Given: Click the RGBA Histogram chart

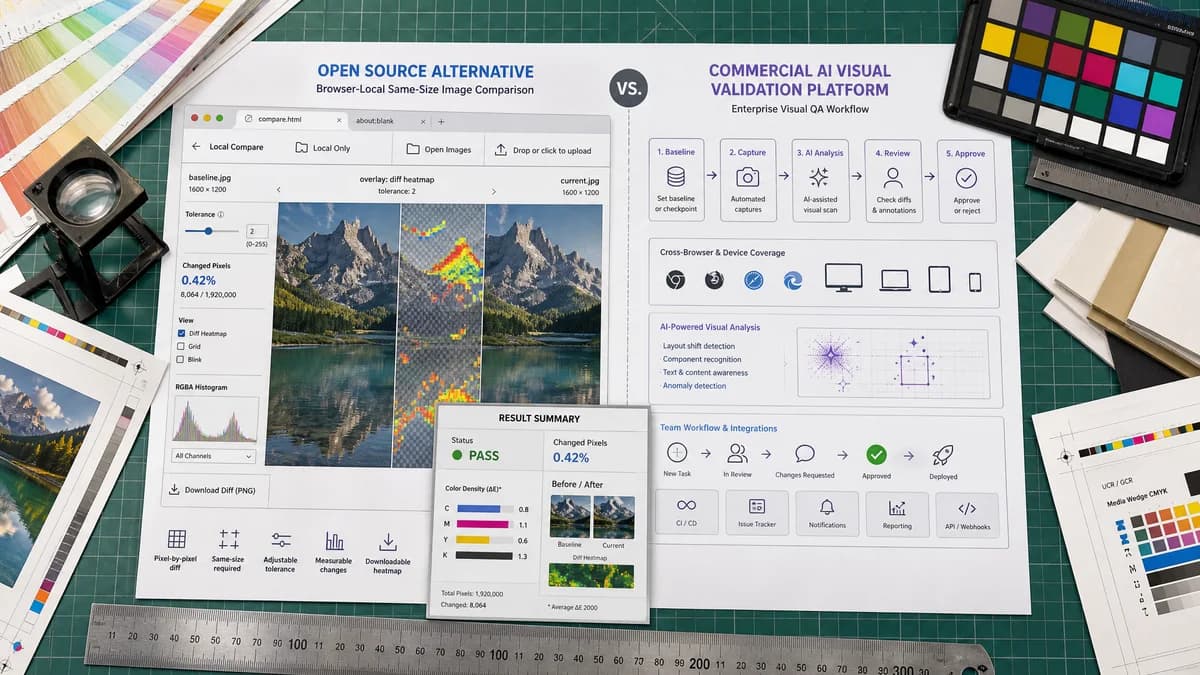Looking at the screenshot, I should tap(216, 418).
